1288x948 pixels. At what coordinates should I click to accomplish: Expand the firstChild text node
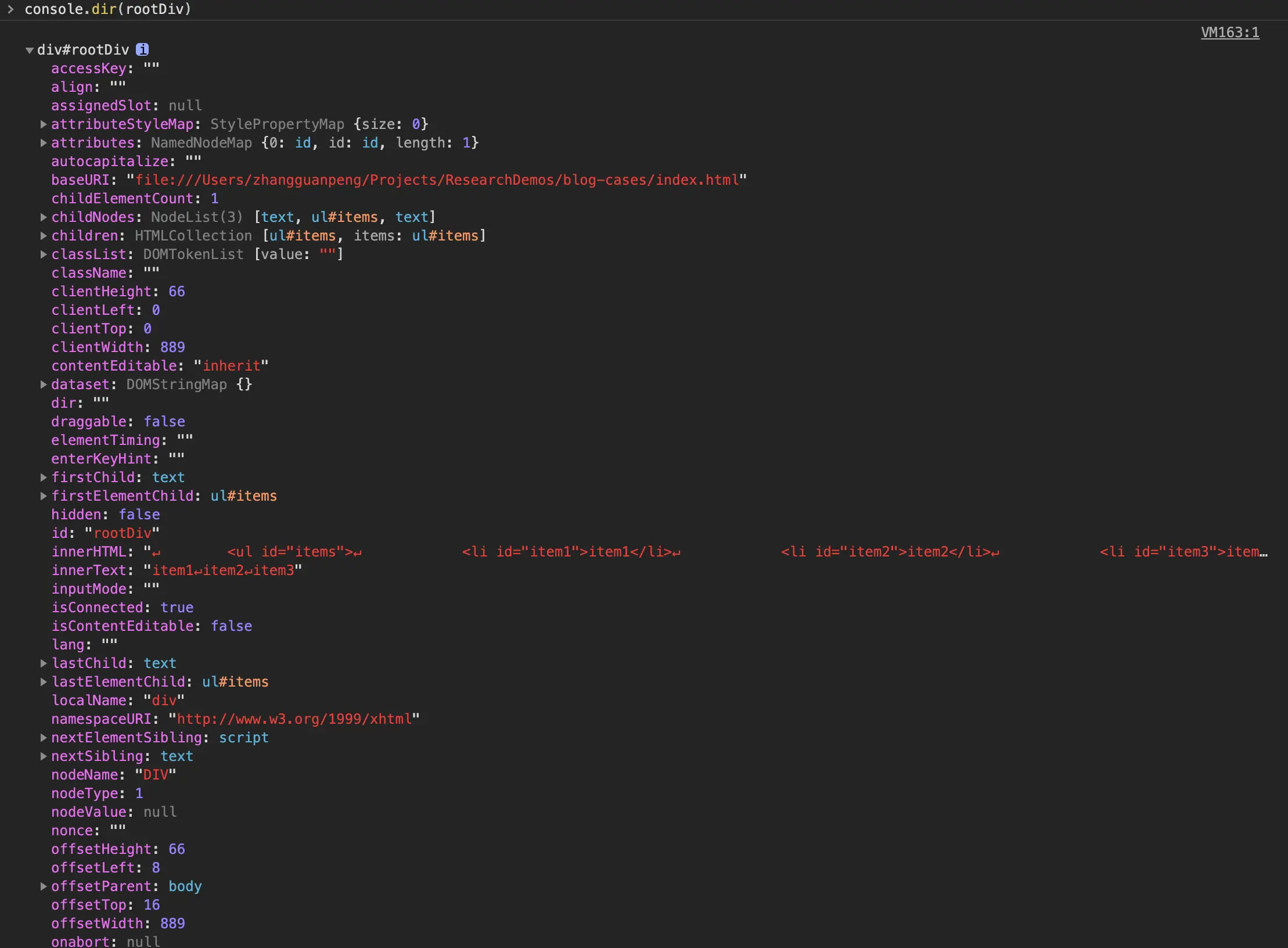pos(43,477)
